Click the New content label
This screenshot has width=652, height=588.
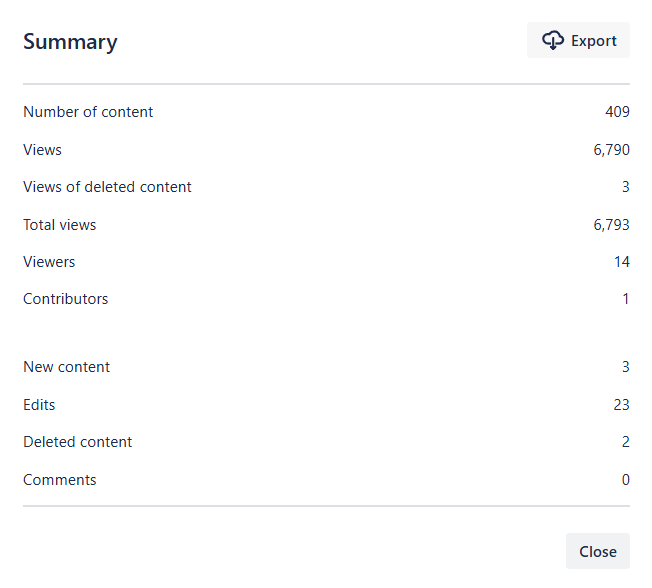[66, 367]
